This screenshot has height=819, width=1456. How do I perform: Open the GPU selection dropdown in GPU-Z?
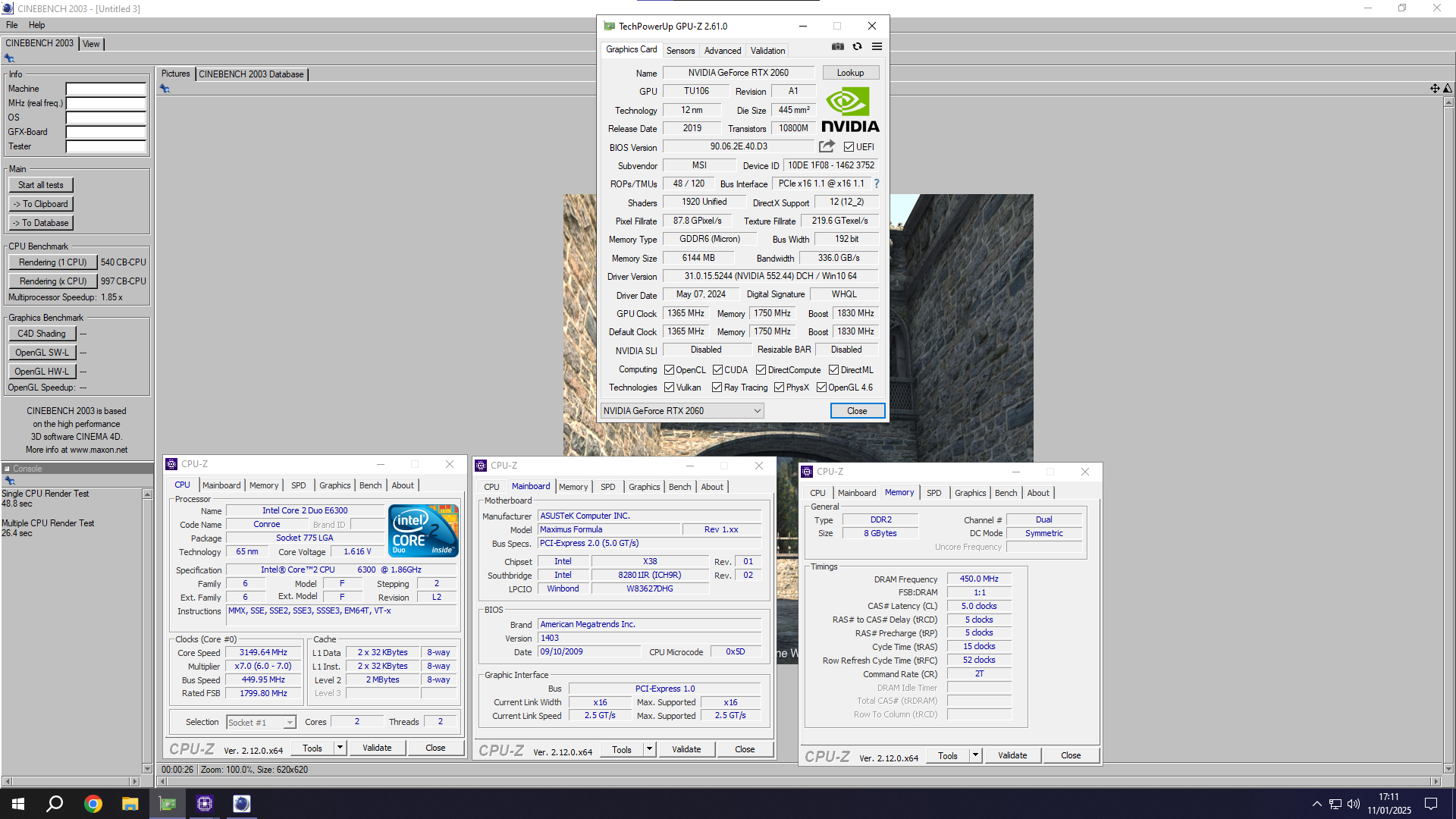tap(682, 411)
